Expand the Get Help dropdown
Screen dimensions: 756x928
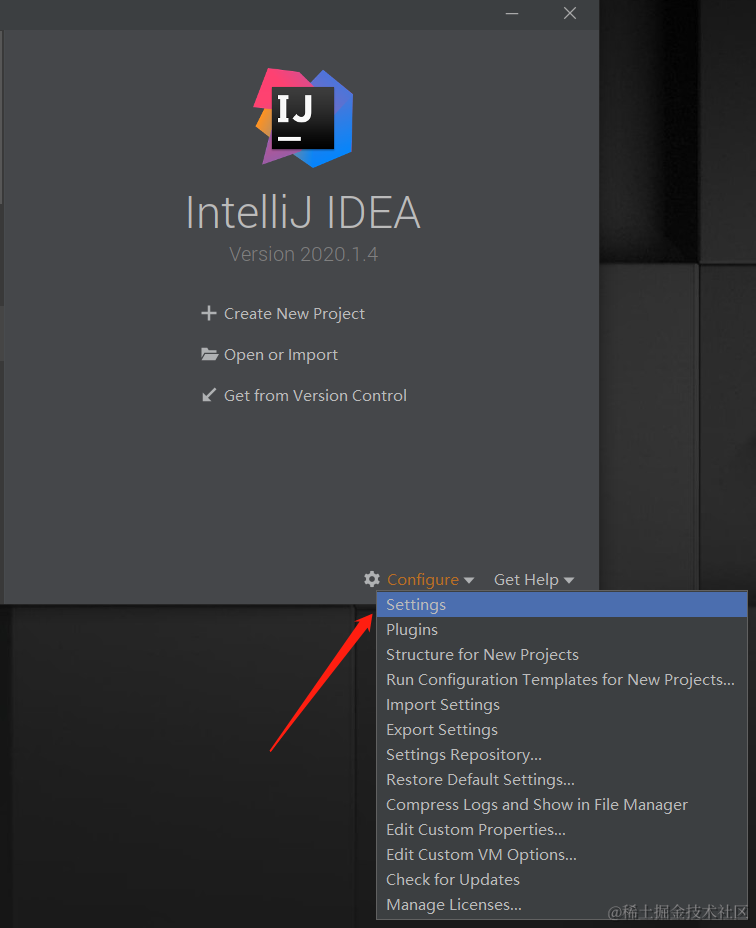point(534,579)
